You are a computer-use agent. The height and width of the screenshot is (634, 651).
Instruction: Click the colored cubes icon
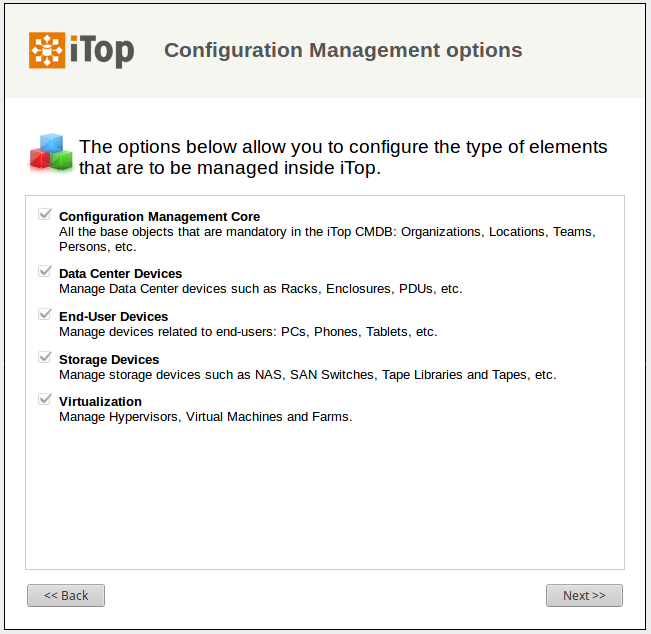50,152
